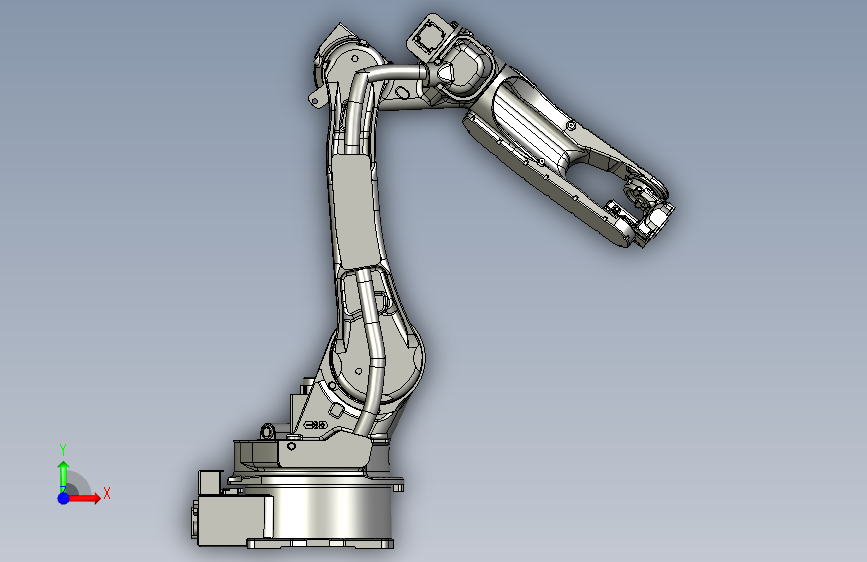The height and width of the screenshot is (562, 867).
Task: Click the red X axis arrow of the triad
Action: click(84, 498)
